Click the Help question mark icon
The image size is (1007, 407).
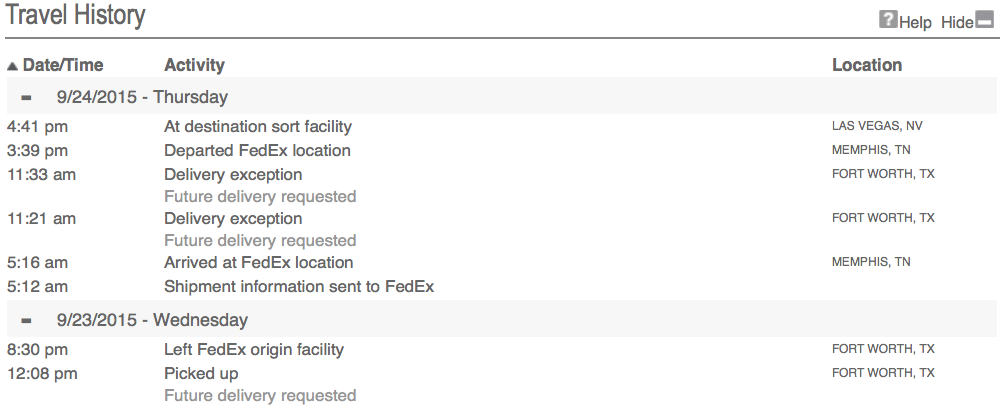point(888,19)
